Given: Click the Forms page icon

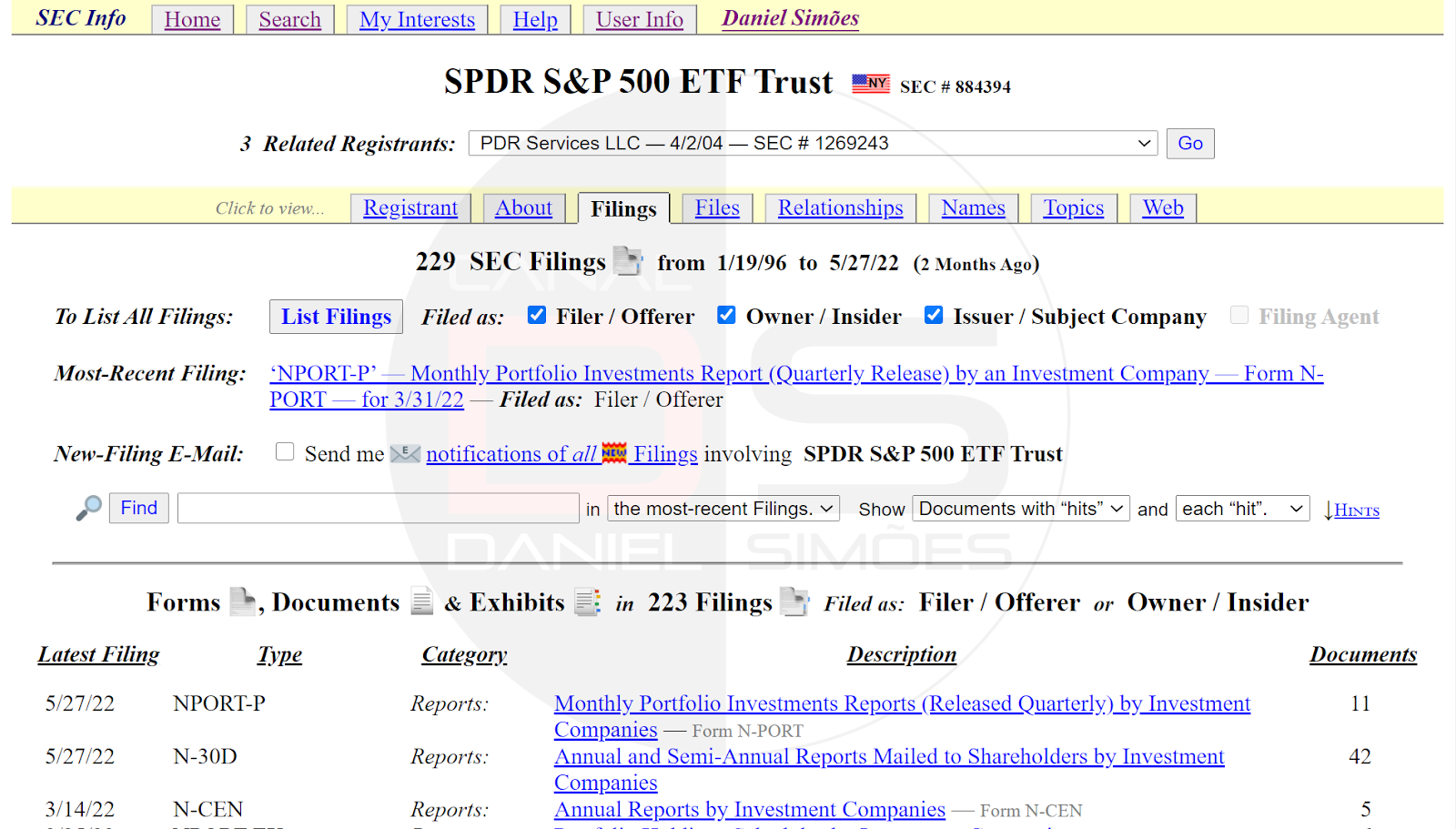Looking at the screenshot, I should coord(242,602).
